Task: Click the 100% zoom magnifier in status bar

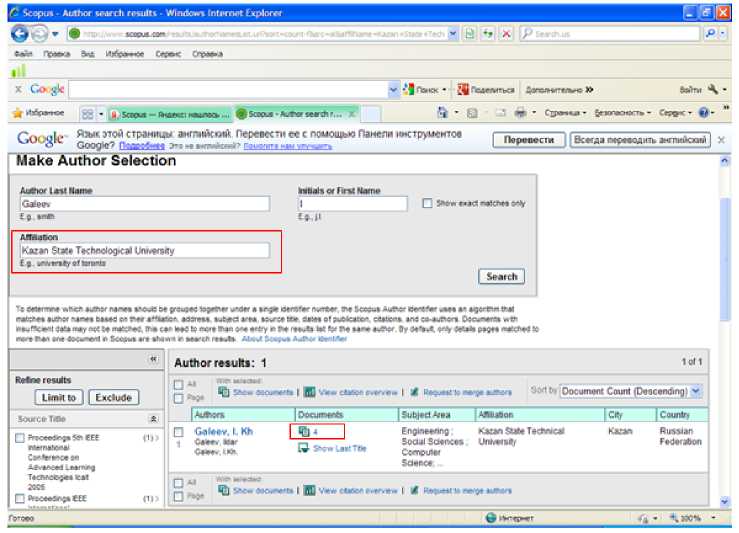Action: click(674, 518)
